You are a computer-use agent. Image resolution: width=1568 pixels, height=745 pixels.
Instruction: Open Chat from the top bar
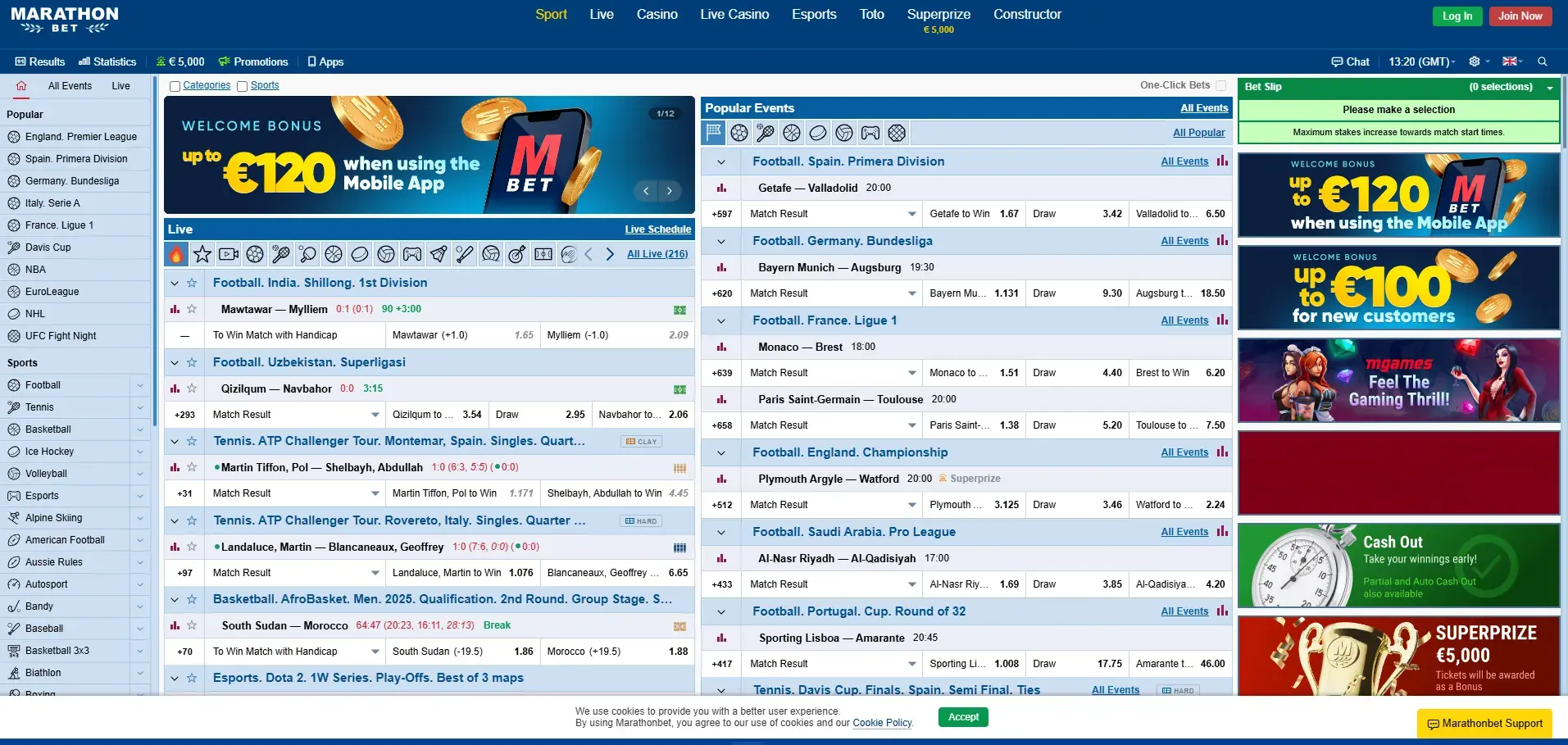[1351, 61]
